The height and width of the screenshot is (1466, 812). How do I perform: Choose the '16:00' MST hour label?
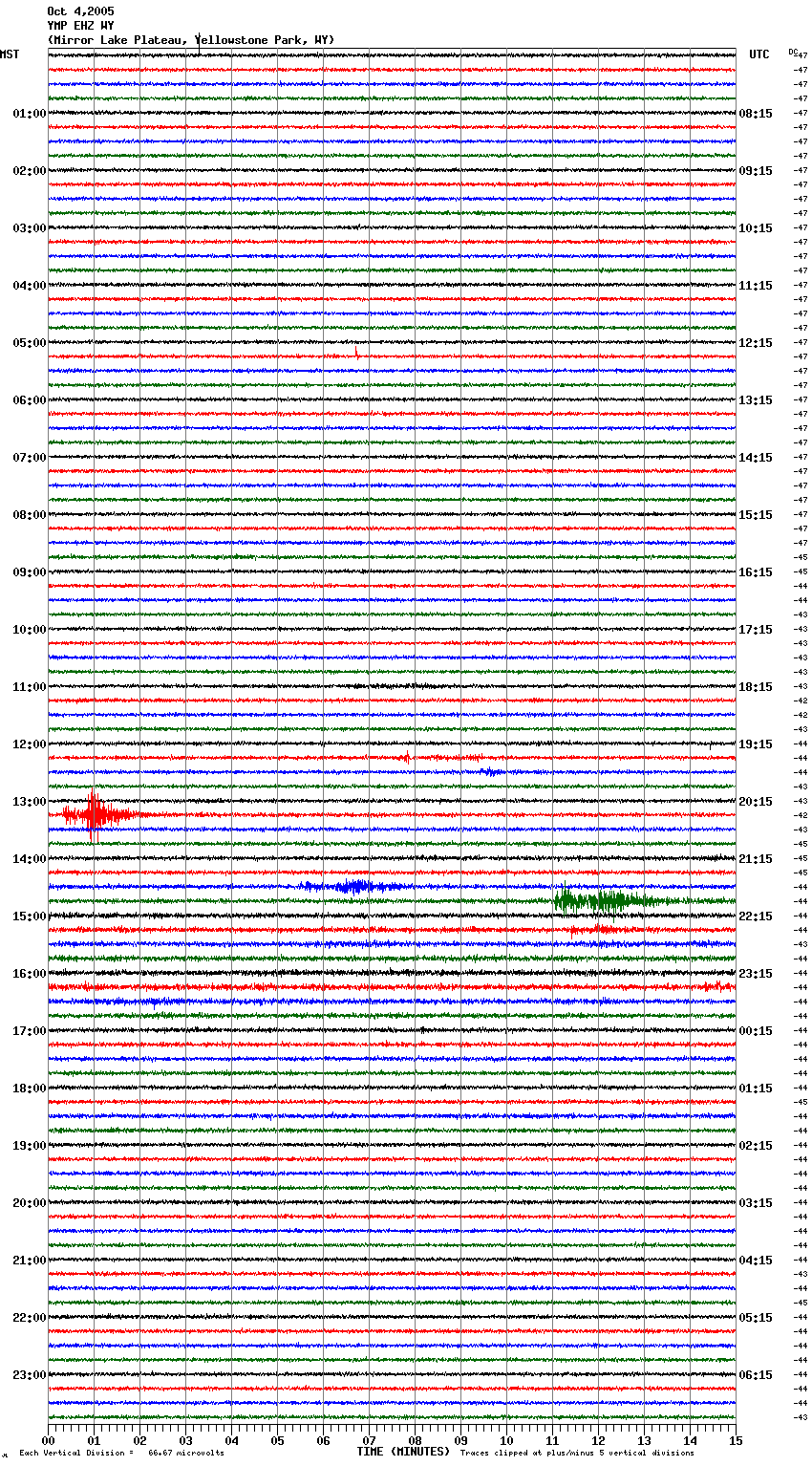(30, 974)
